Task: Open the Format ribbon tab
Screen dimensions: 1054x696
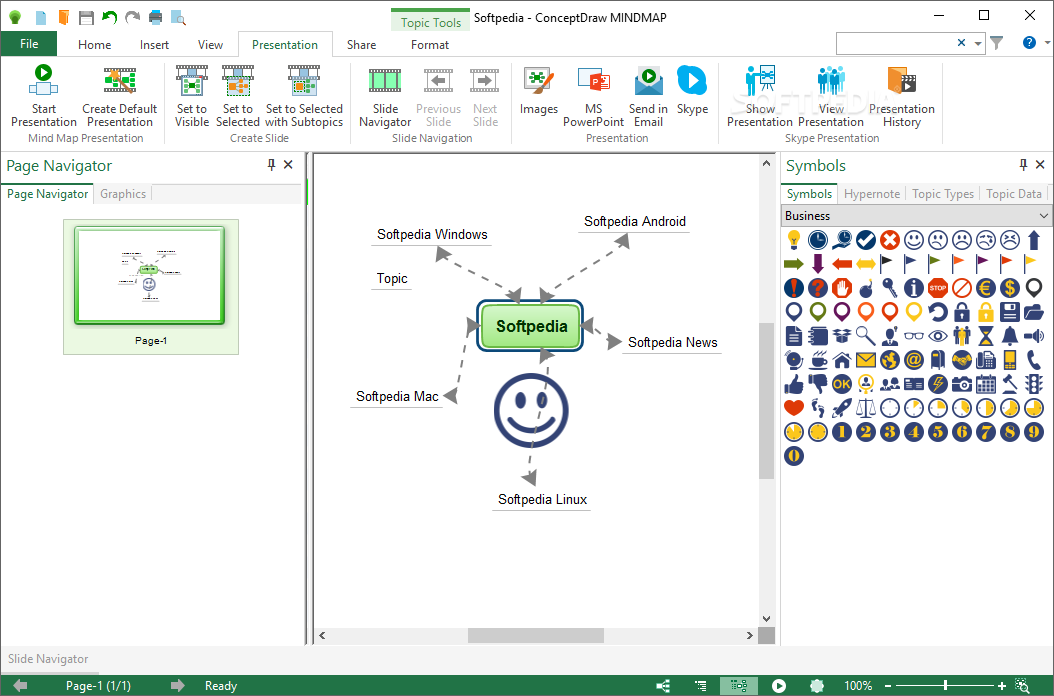Action: pyautogui.click(x=430, y=44)
